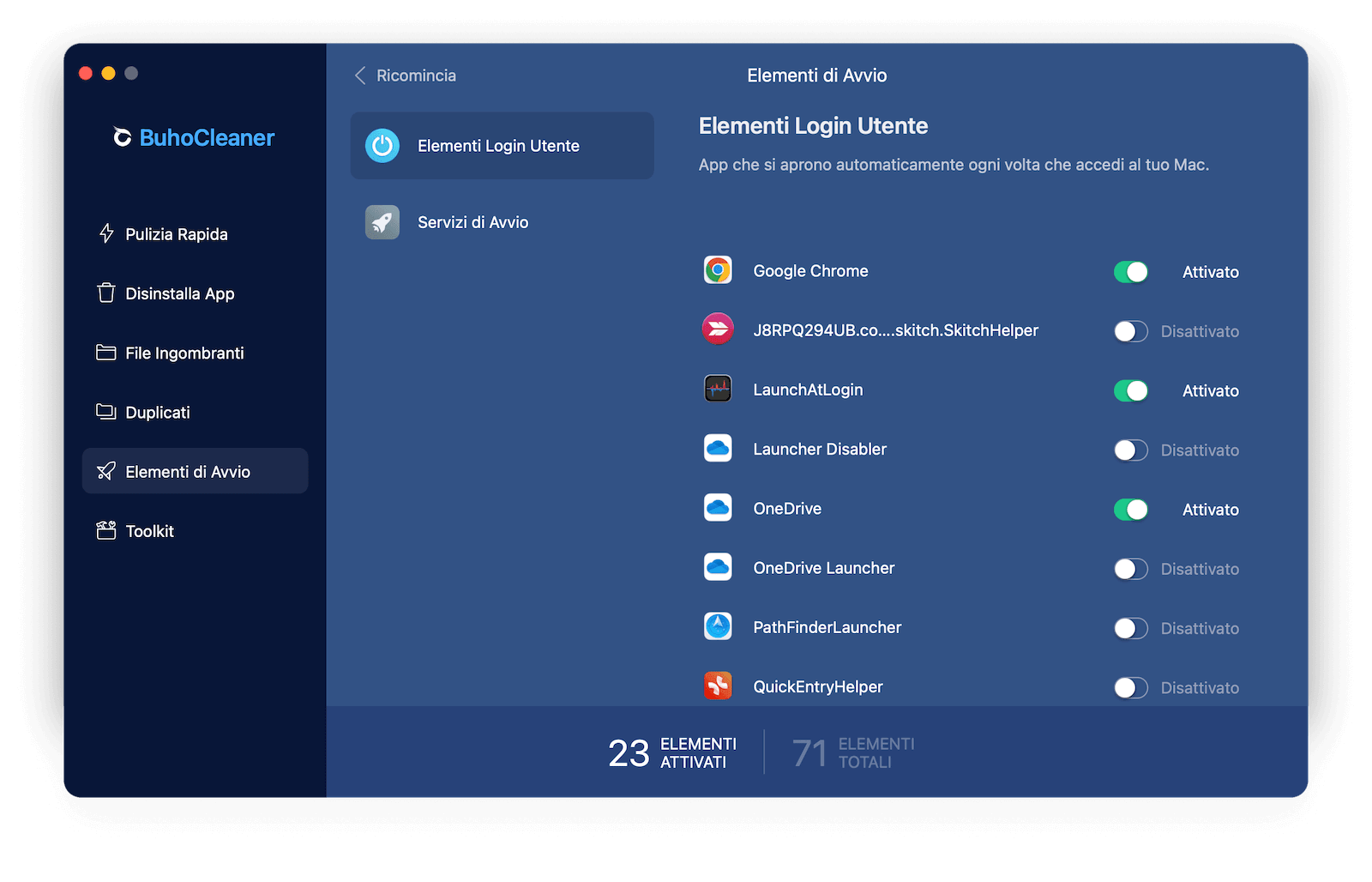Click the Disinstalla App trash icon
1372x882 pixels.
[106, 293]
